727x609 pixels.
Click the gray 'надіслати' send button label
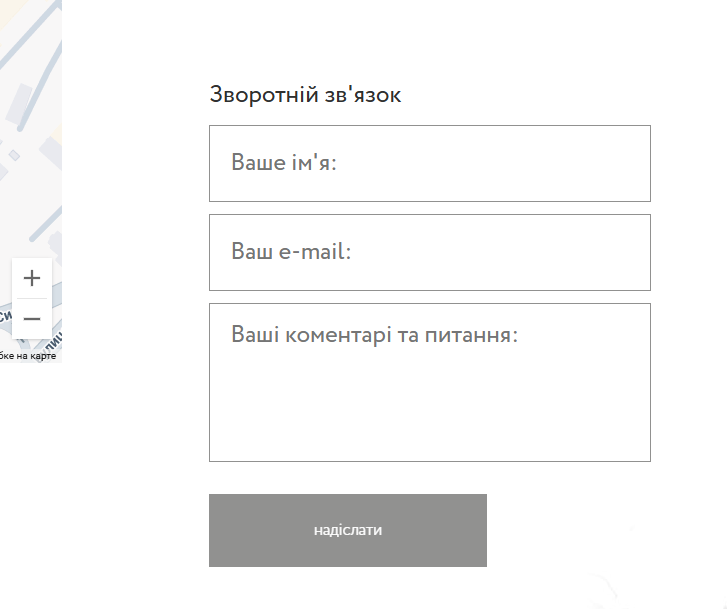348,530
